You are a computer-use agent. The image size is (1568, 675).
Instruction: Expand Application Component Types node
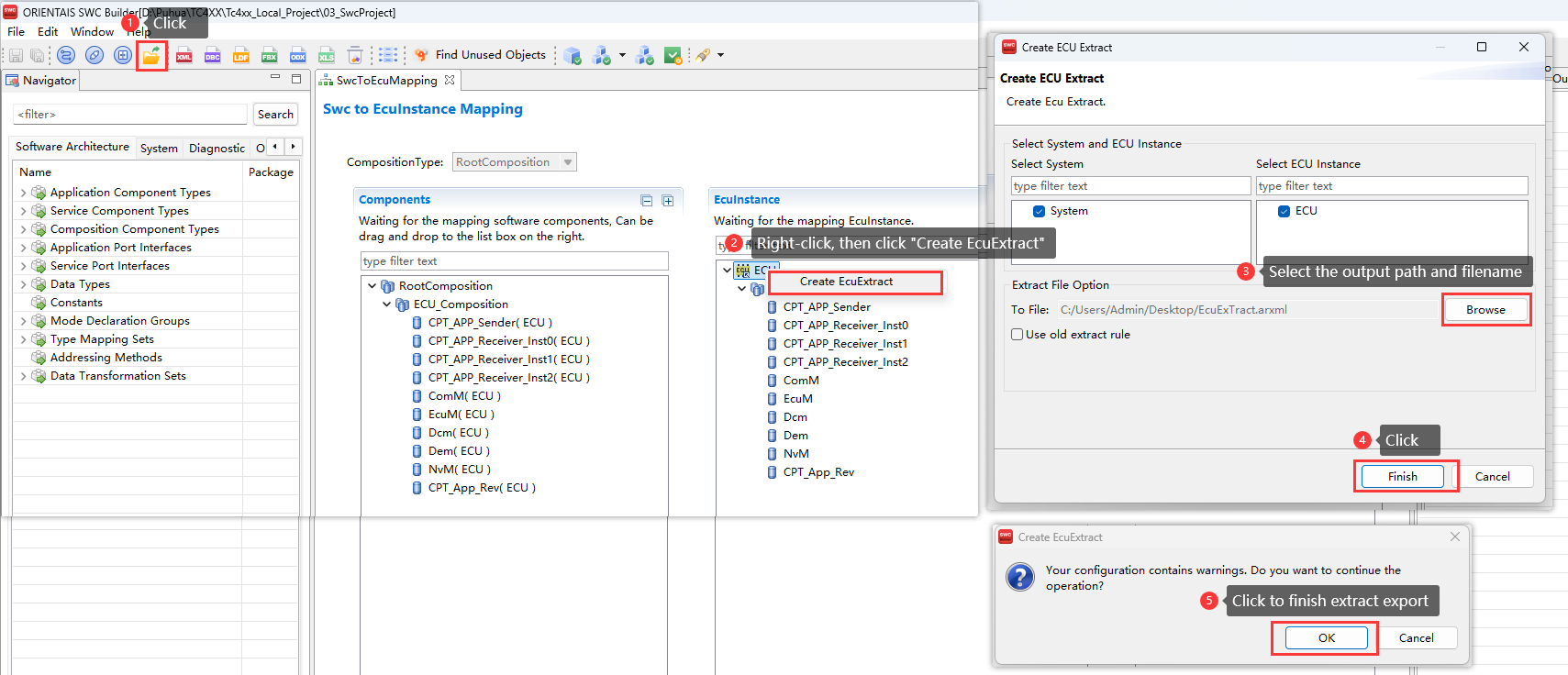[x=23, y=193]
